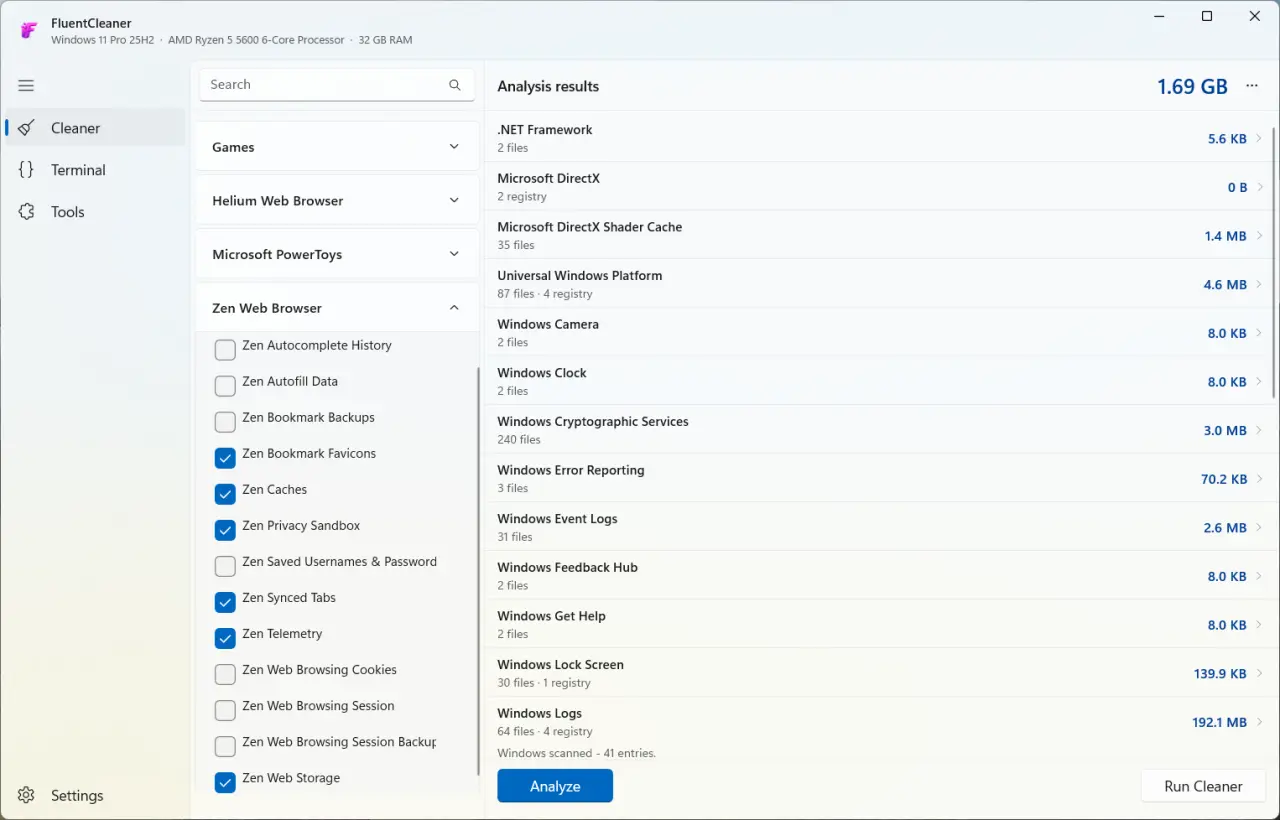Click the FluentCleaner app logo

click(x=28, y=30)
